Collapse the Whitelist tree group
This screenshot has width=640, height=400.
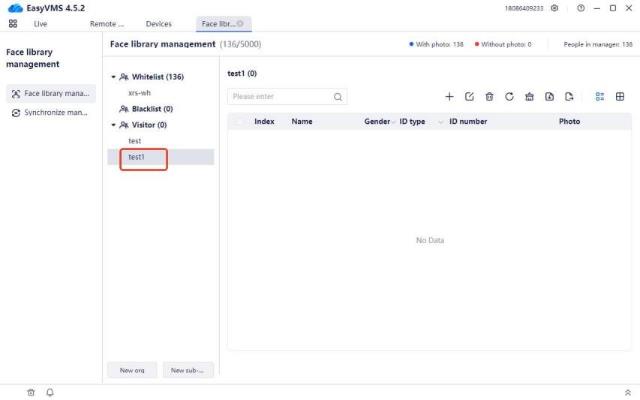[113, 77]
